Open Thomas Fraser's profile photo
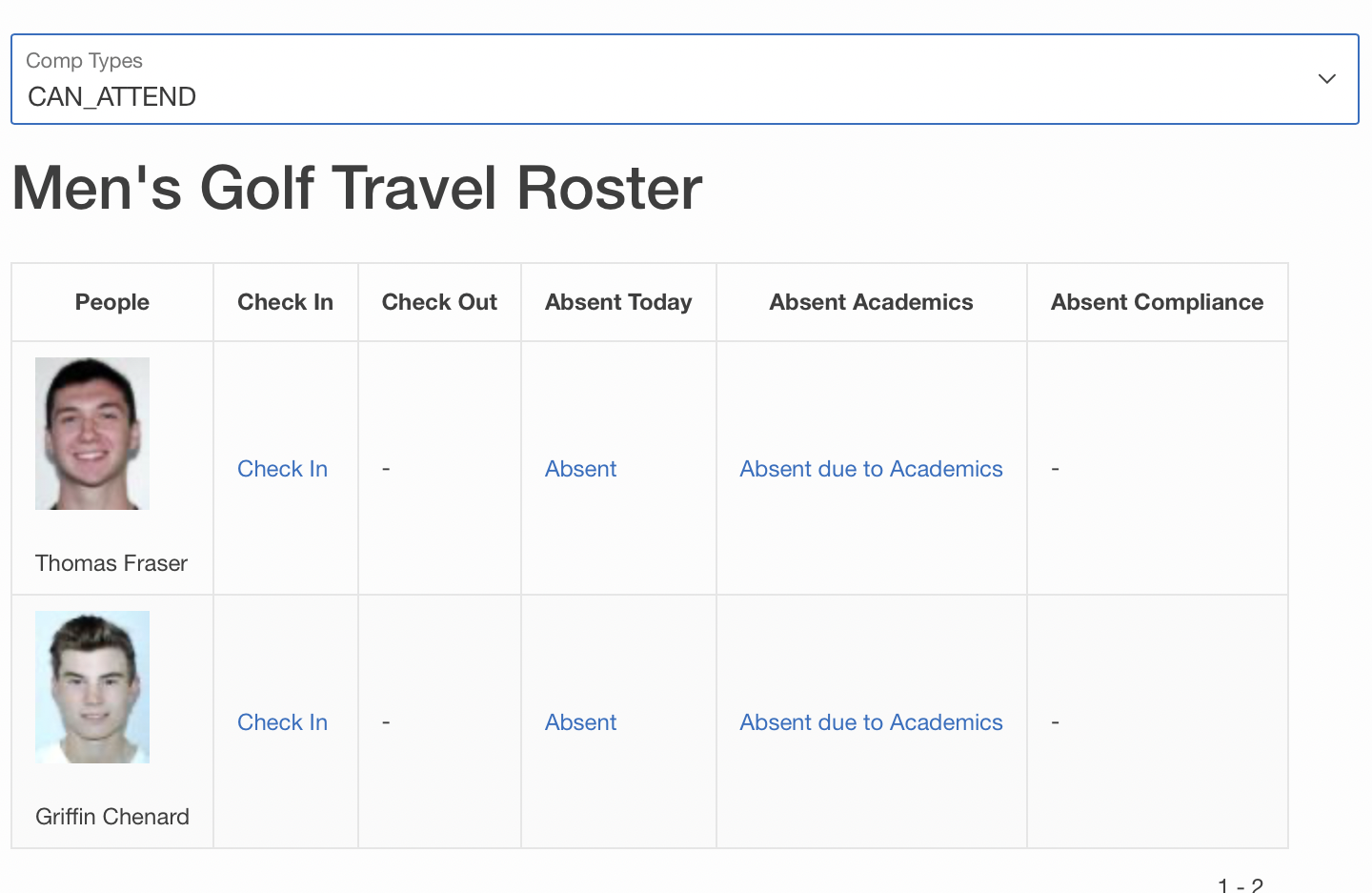1372x893 pixels. tap(92, 434)
